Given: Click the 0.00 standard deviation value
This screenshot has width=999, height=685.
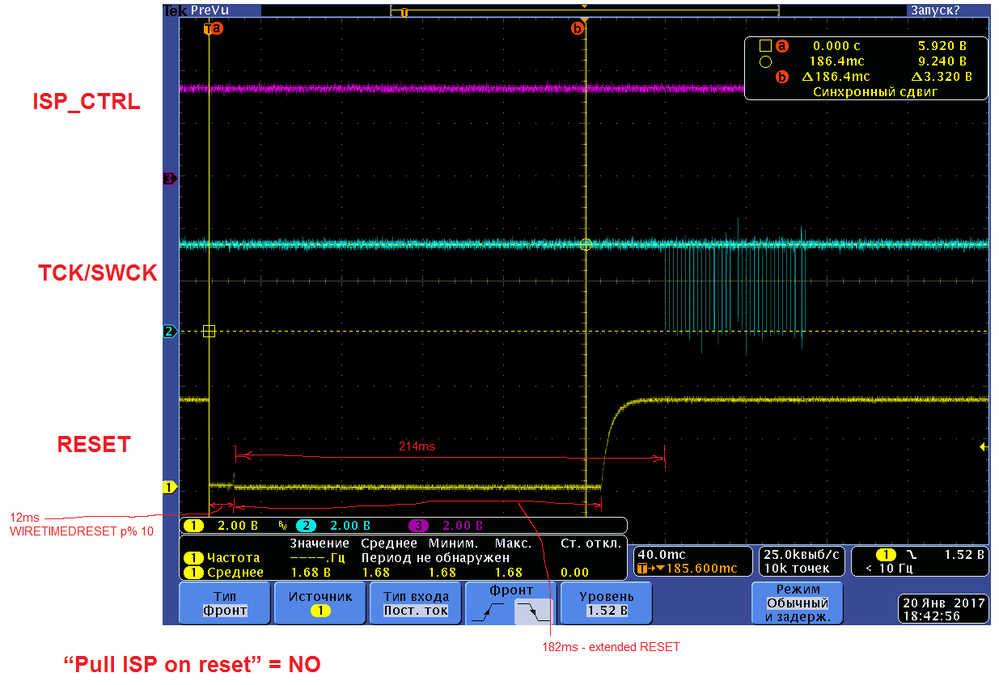Looking at the screenshot, I should [574, 572].
